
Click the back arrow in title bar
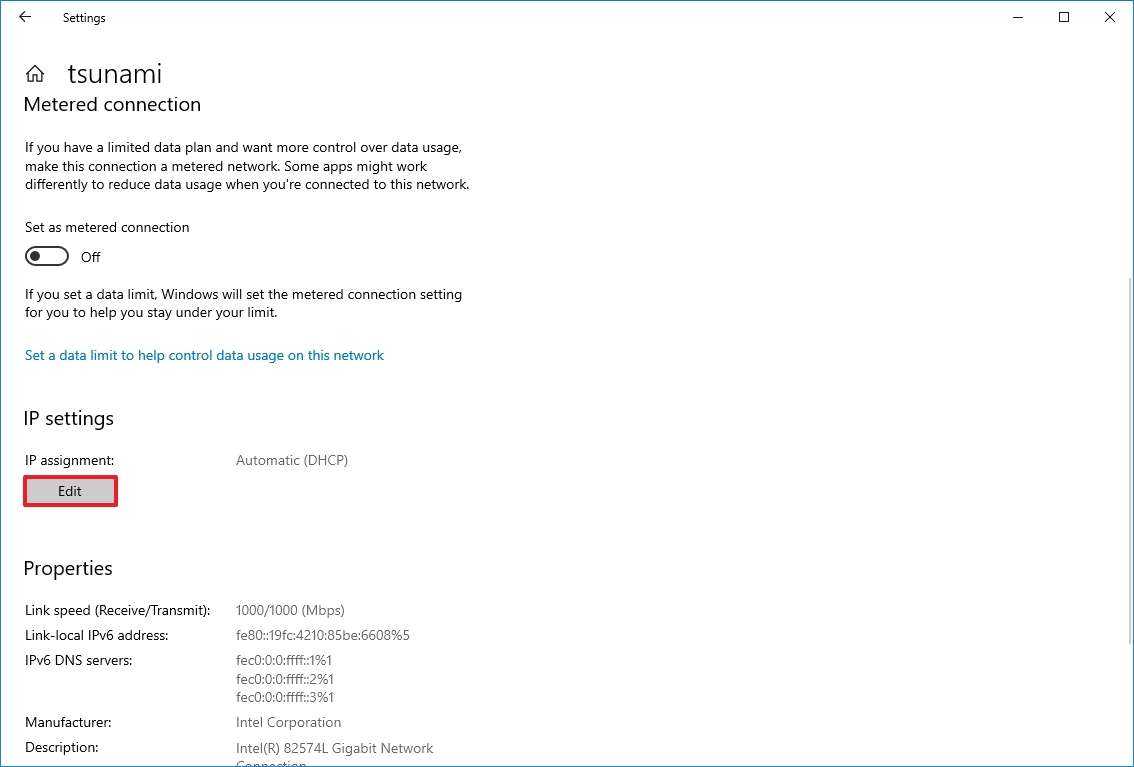[25, 17]
